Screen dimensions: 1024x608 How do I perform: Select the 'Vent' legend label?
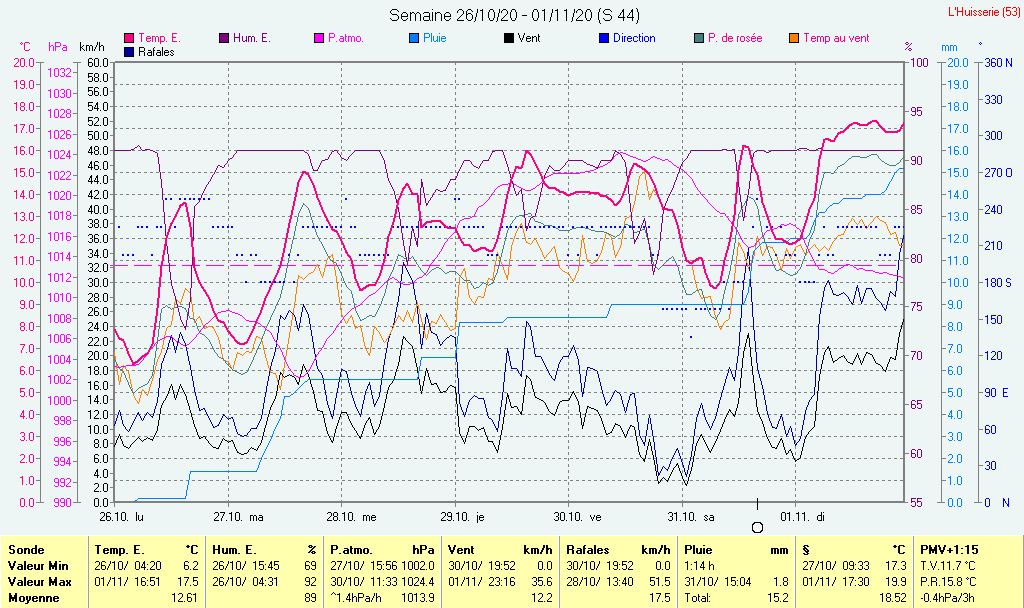[529, 39]
